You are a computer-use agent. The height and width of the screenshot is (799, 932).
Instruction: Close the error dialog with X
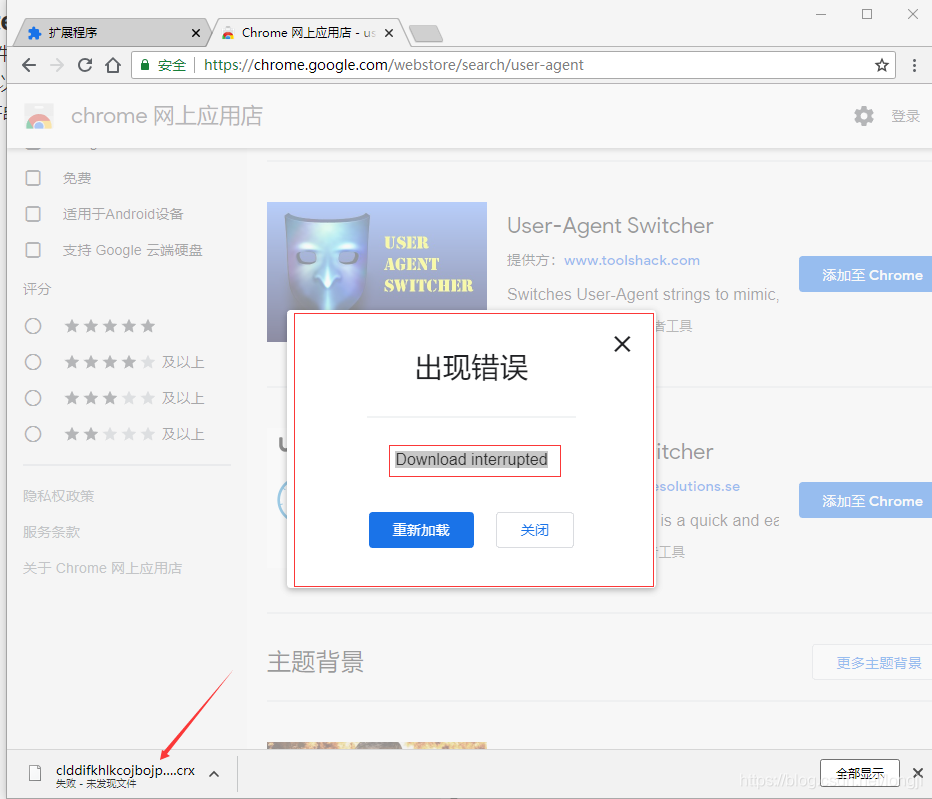622,344
